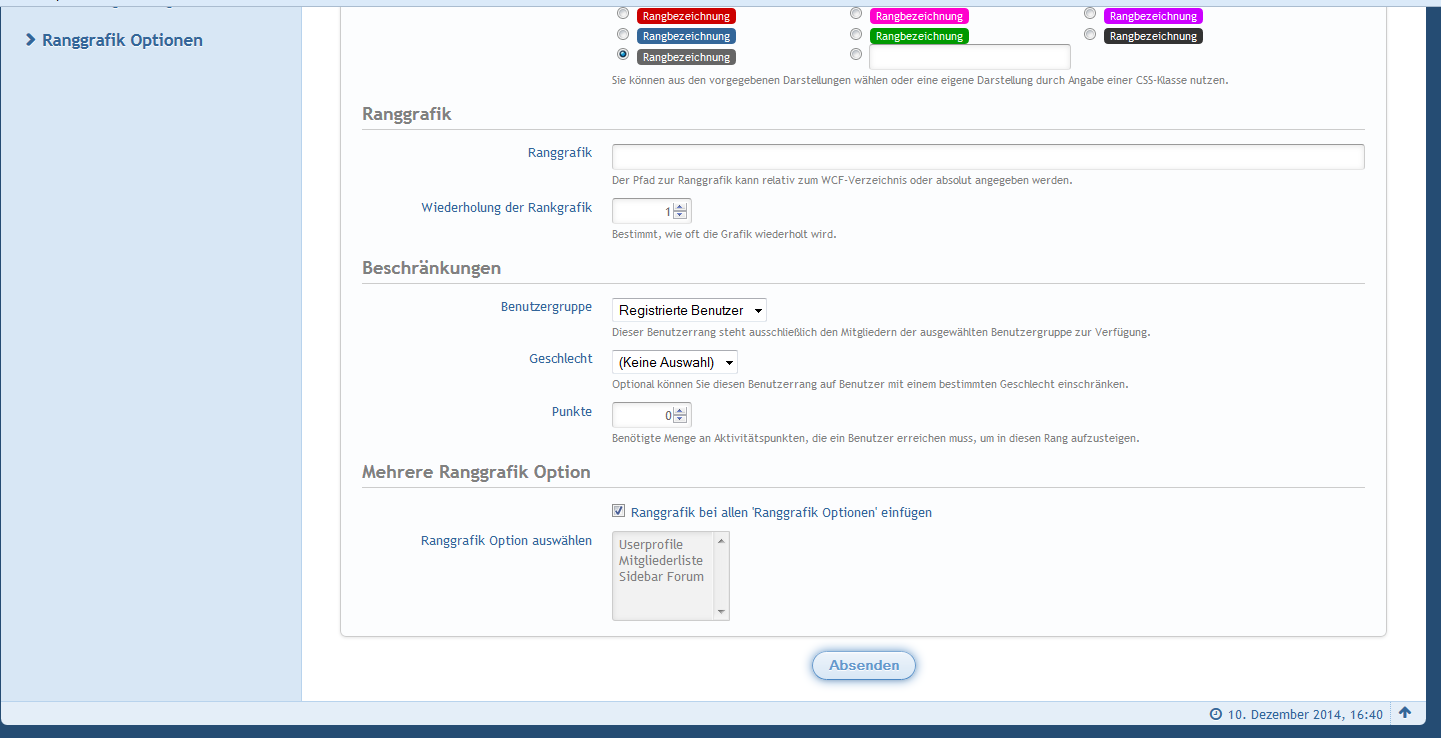Select the green Rangbezeichnung radio button
Screen dimensions: 1441x738
[x=855, y=34]
